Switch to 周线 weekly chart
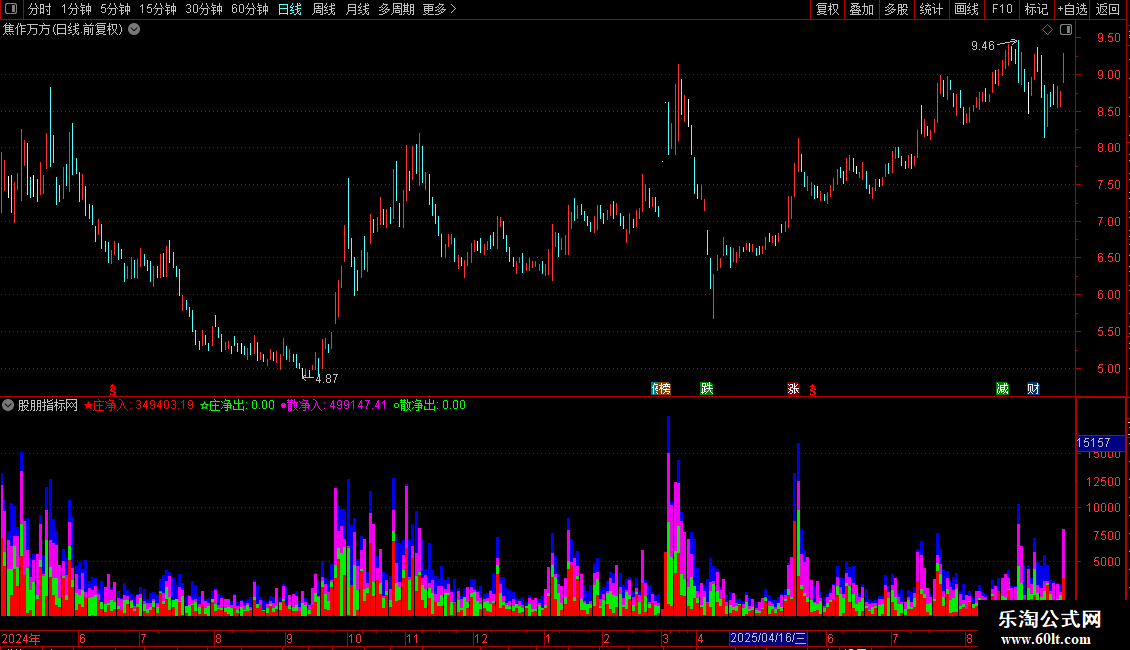 coord(324,9)
